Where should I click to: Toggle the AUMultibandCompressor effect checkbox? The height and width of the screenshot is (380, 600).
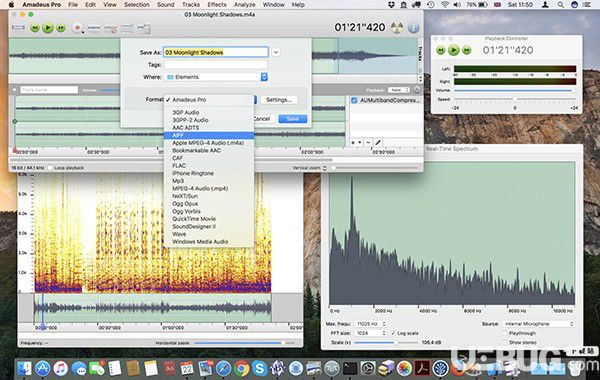354,100
